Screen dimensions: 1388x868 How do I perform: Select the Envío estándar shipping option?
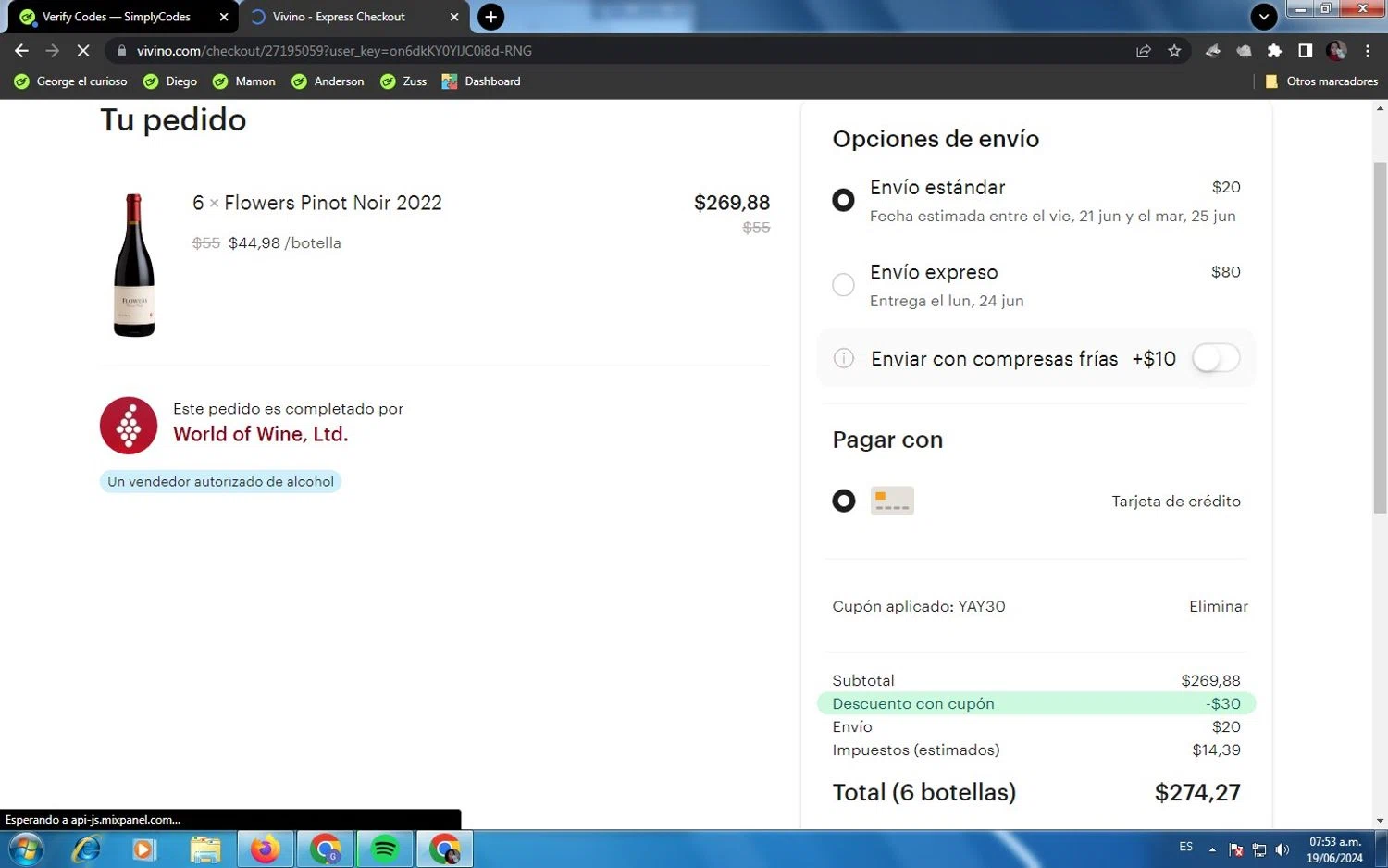(843, 200)
